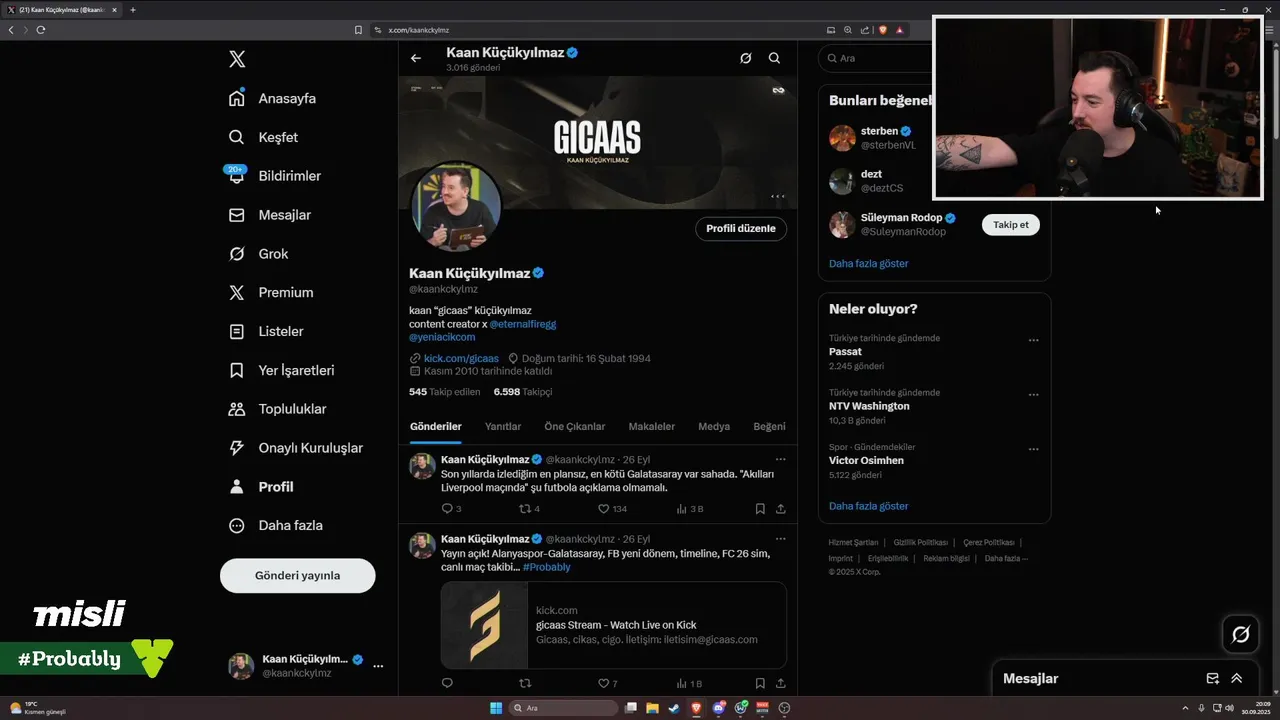Open kick.com/gicaas link
The image size is (1280, 720).
tap(461, 358)
